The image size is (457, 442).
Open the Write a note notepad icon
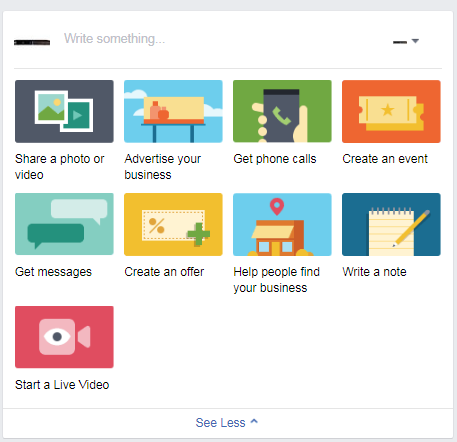[x=391, y=224]
